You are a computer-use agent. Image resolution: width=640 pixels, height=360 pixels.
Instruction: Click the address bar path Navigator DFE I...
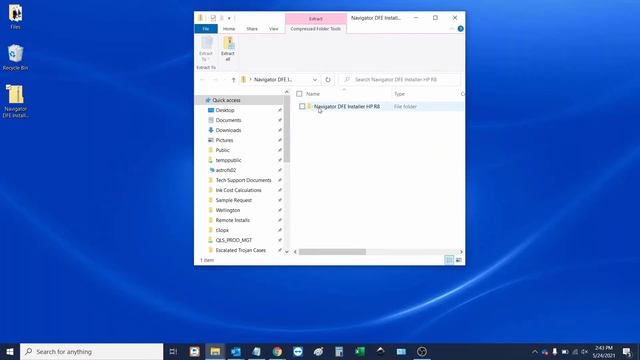273,80
